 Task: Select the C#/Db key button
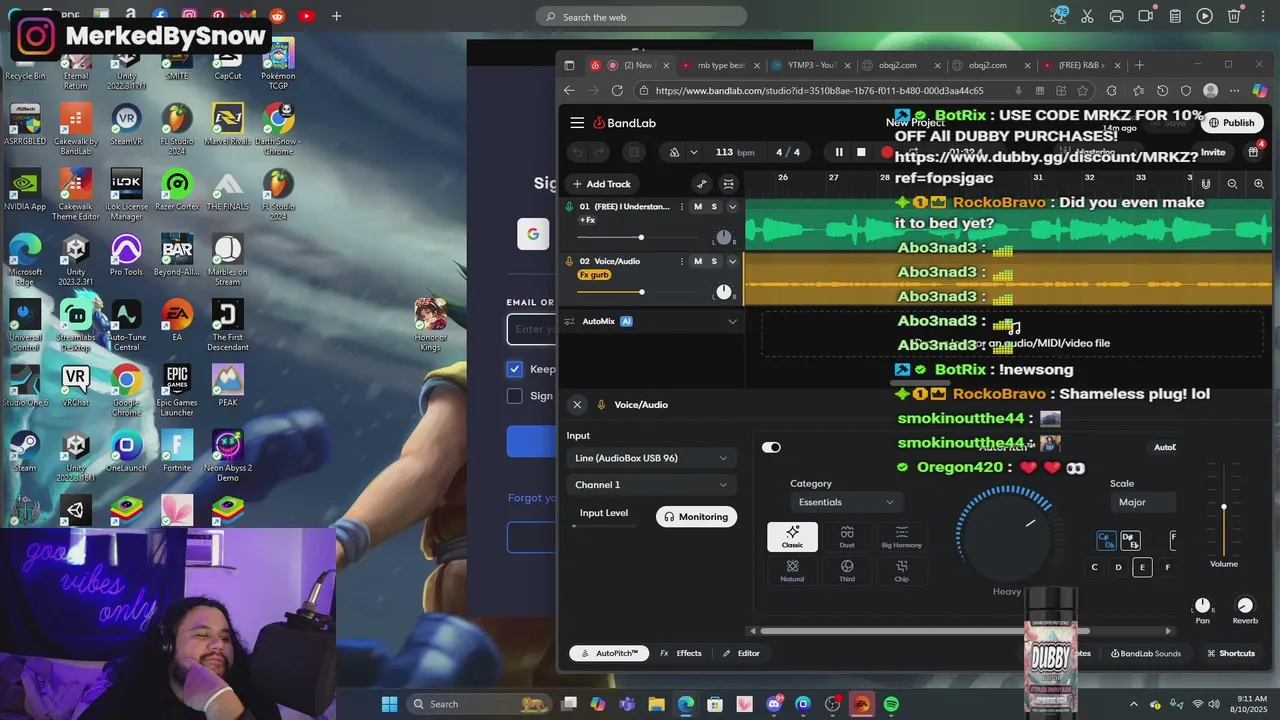click(x=1106, y=540)
